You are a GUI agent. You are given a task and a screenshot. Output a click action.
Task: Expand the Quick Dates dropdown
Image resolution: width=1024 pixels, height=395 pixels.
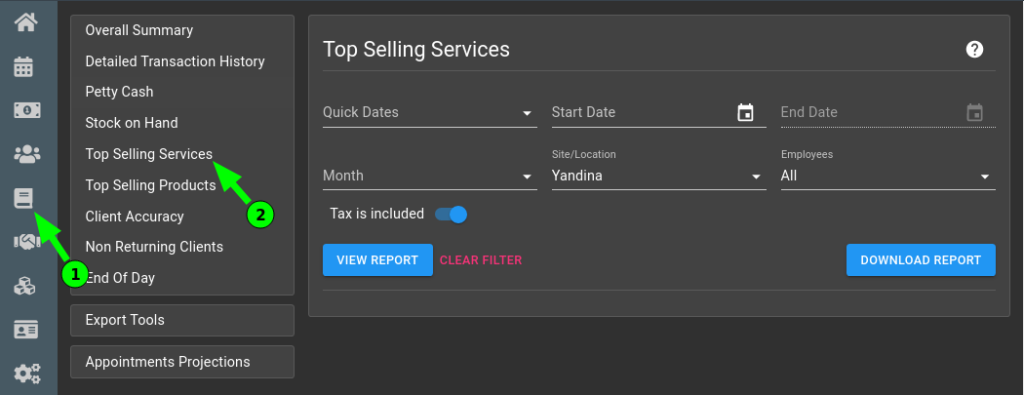pyautogui.click(x=430, y=112)
